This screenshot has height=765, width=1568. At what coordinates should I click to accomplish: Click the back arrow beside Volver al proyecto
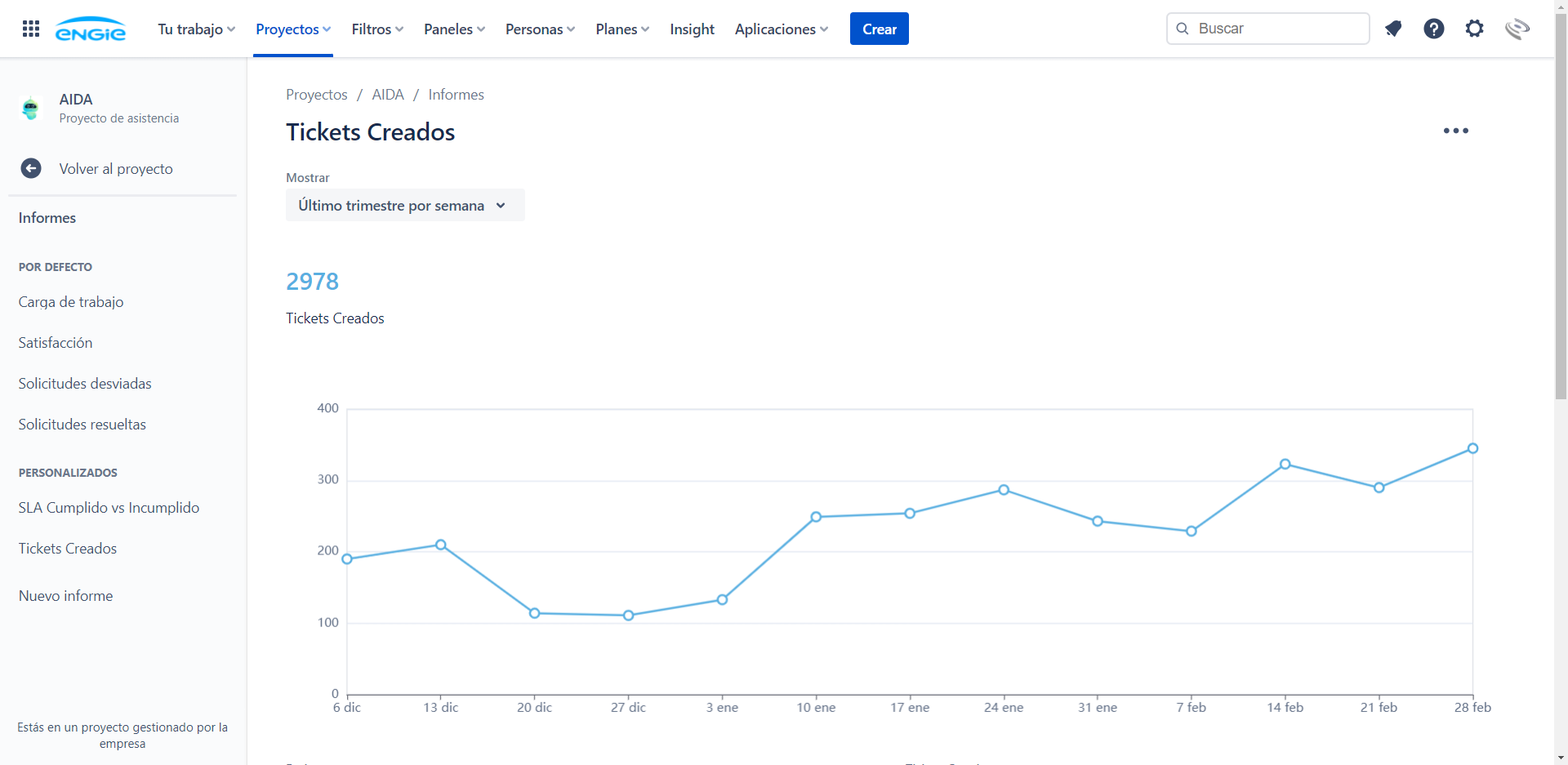point(30,169)
